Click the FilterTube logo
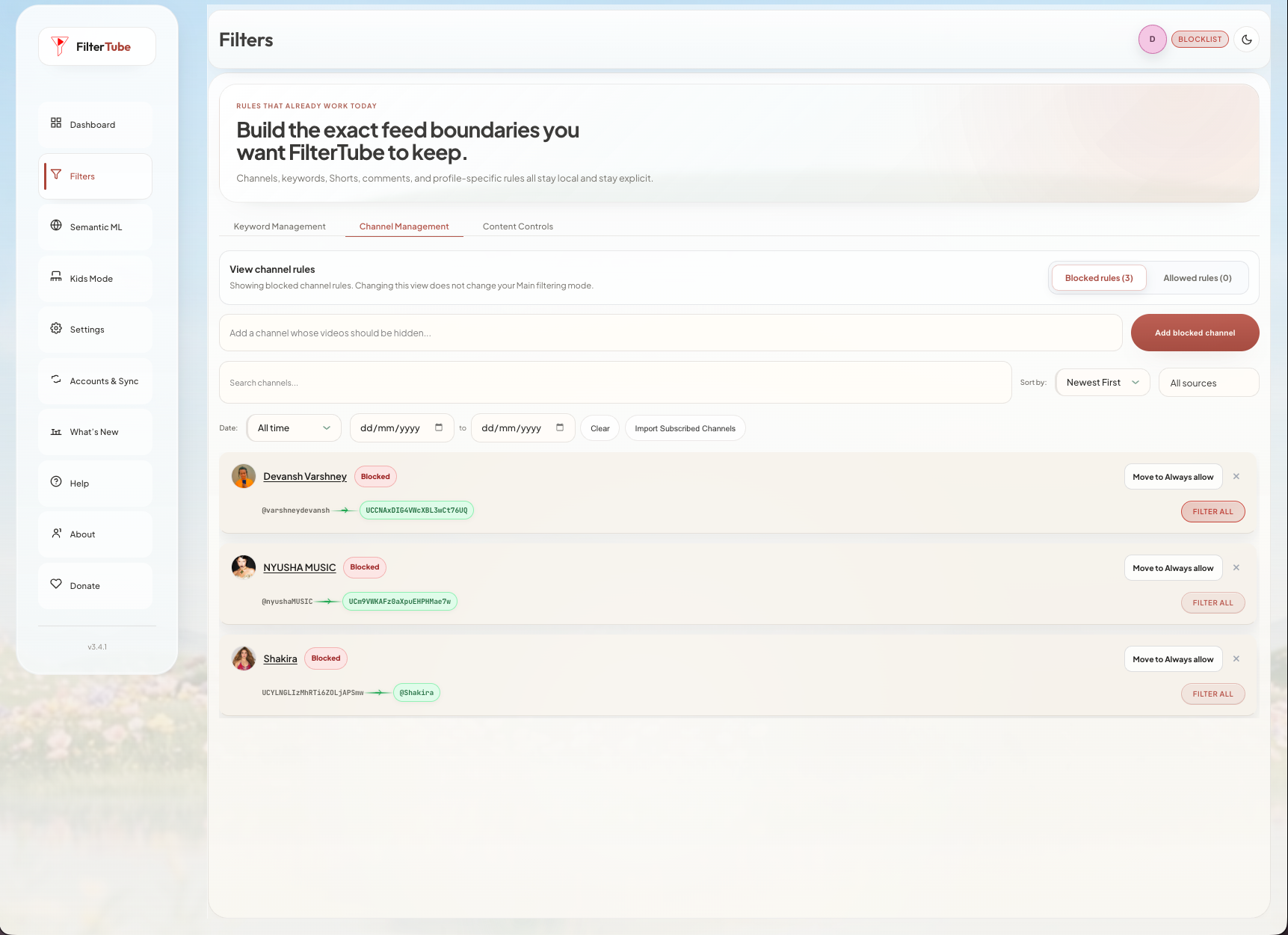 [96, 46]
